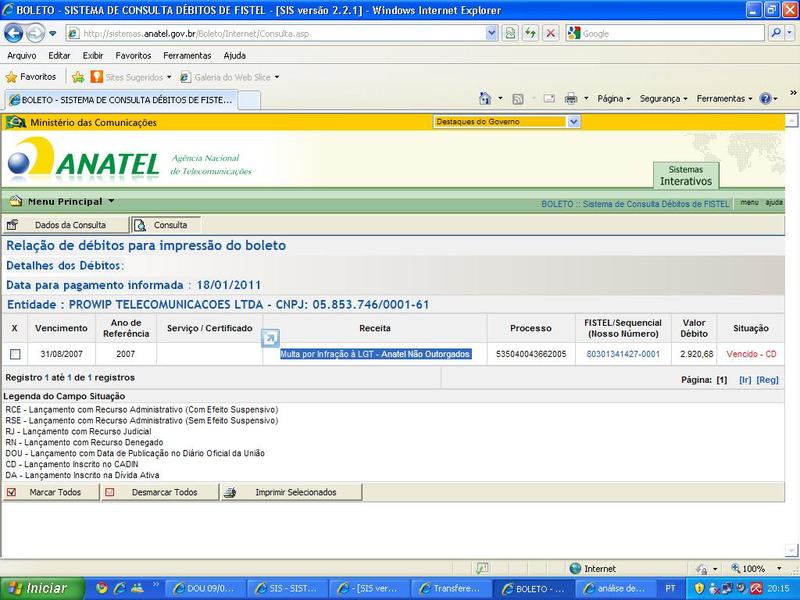Click the Home page icon
Viewport: 800px width, 600px height.
tap(485, 98)
